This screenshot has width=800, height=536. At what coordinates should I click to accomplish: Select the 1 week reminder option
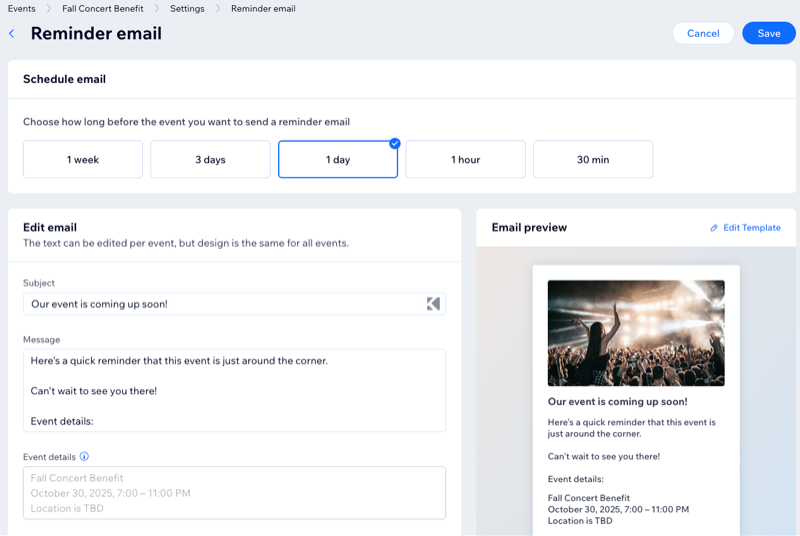click(83, 160)
